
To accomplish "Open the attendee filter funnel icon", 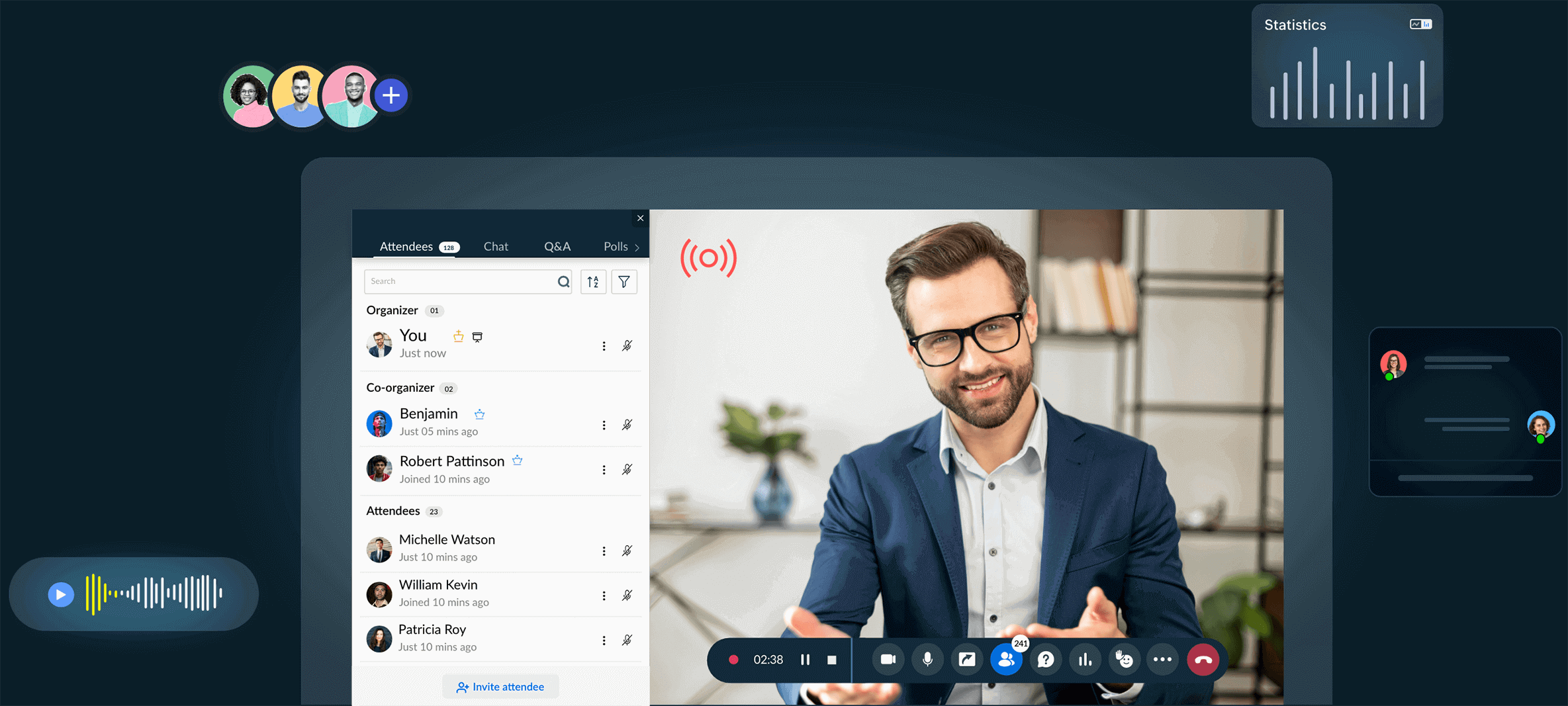I will point(623,282).
